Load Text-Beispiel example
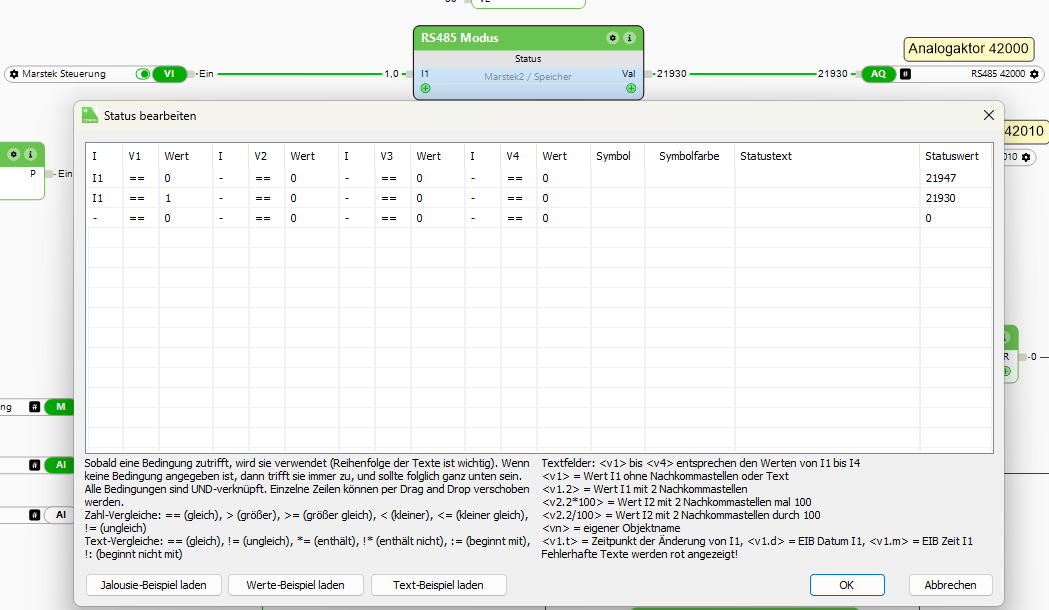 click(x=438, y=585)
